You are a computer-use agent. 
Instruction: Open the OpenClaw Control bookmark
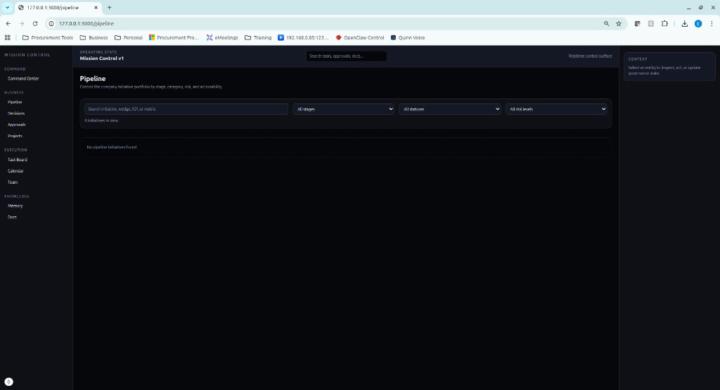pyautogui.click(x=360, y=38)
